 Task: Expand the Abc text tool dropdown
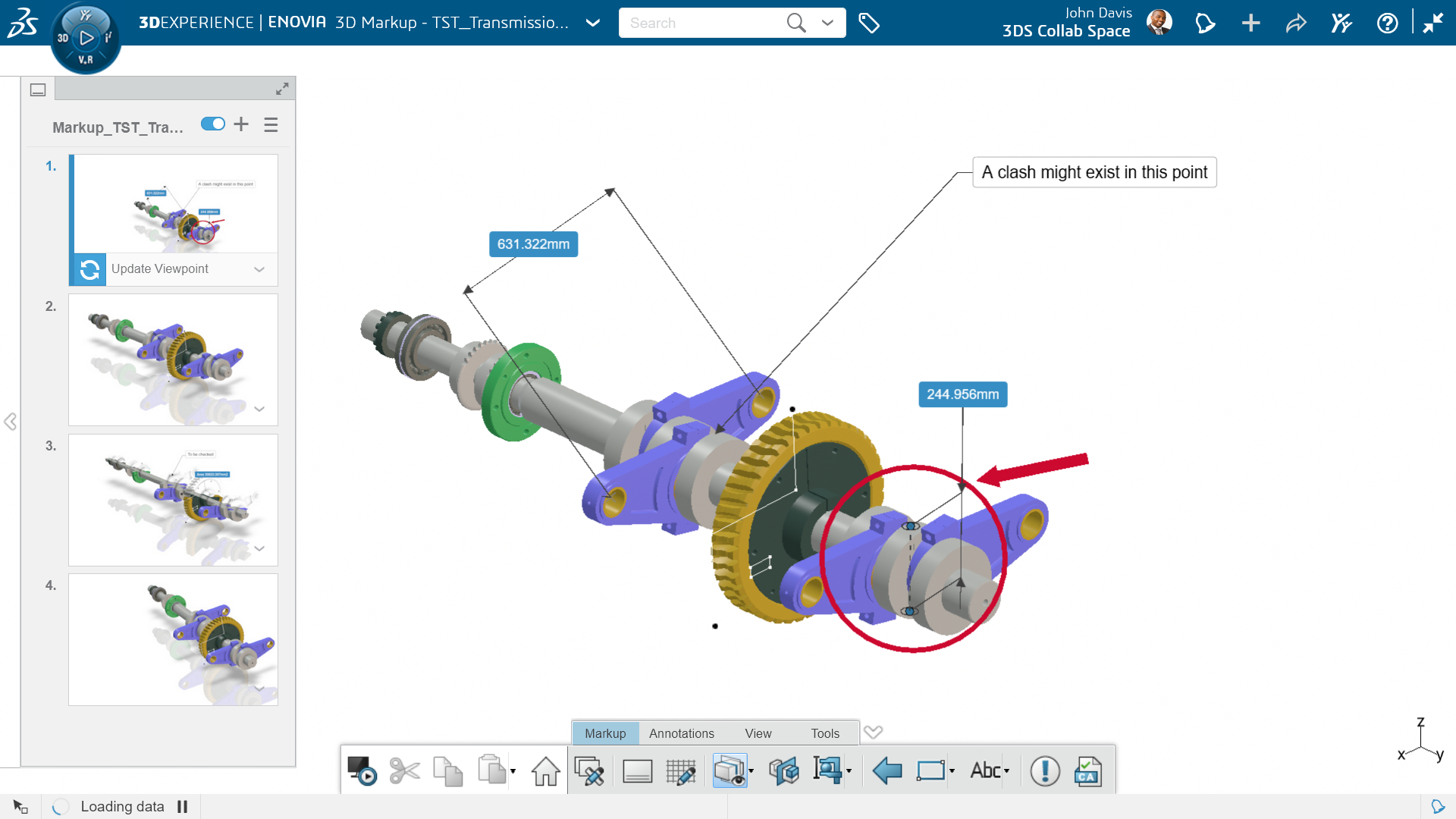(x=1007, y=771)
